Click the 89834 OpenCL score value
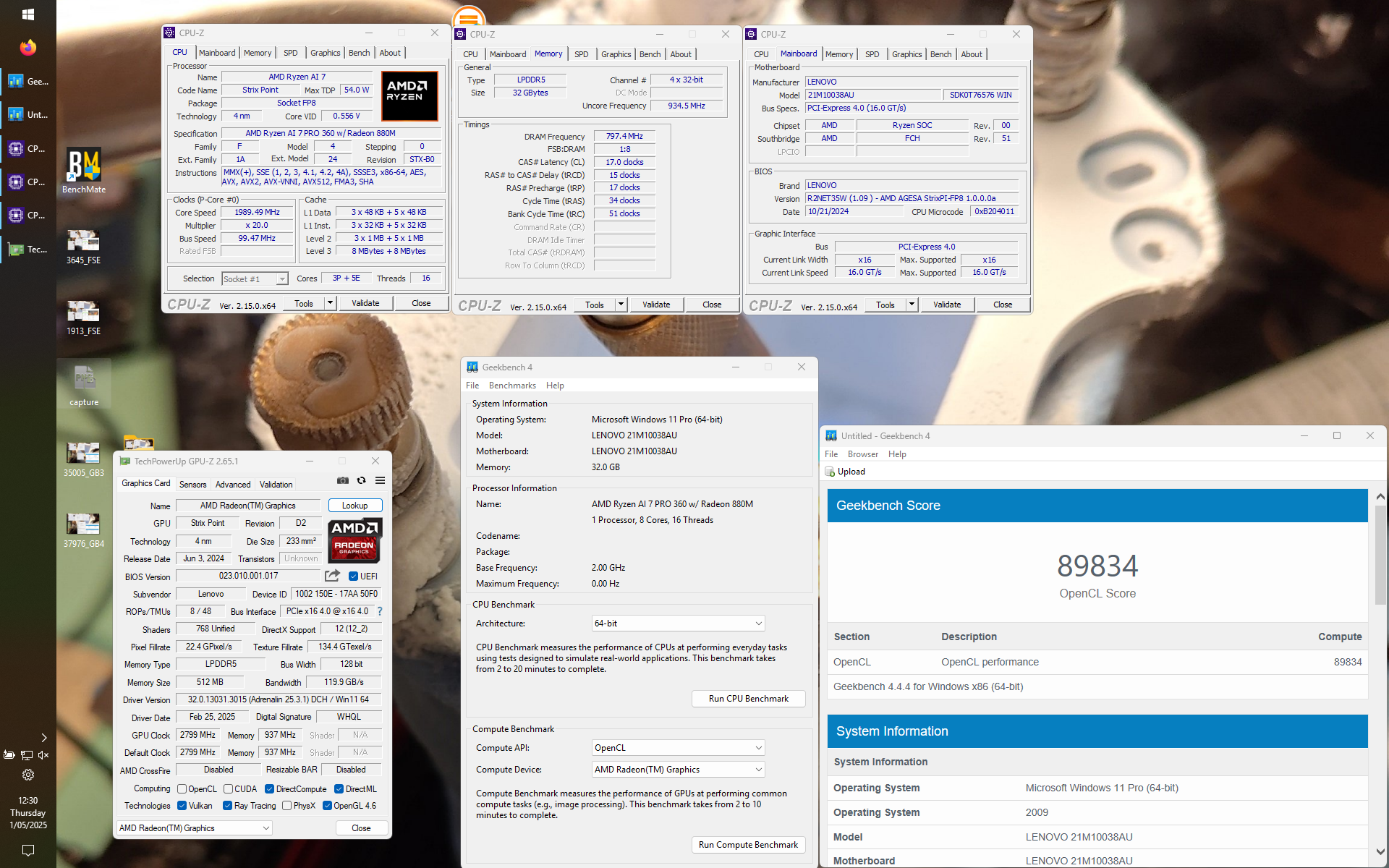Image resolution: width=1389 pixels, height=868 pixels. tap(1097, 566)
